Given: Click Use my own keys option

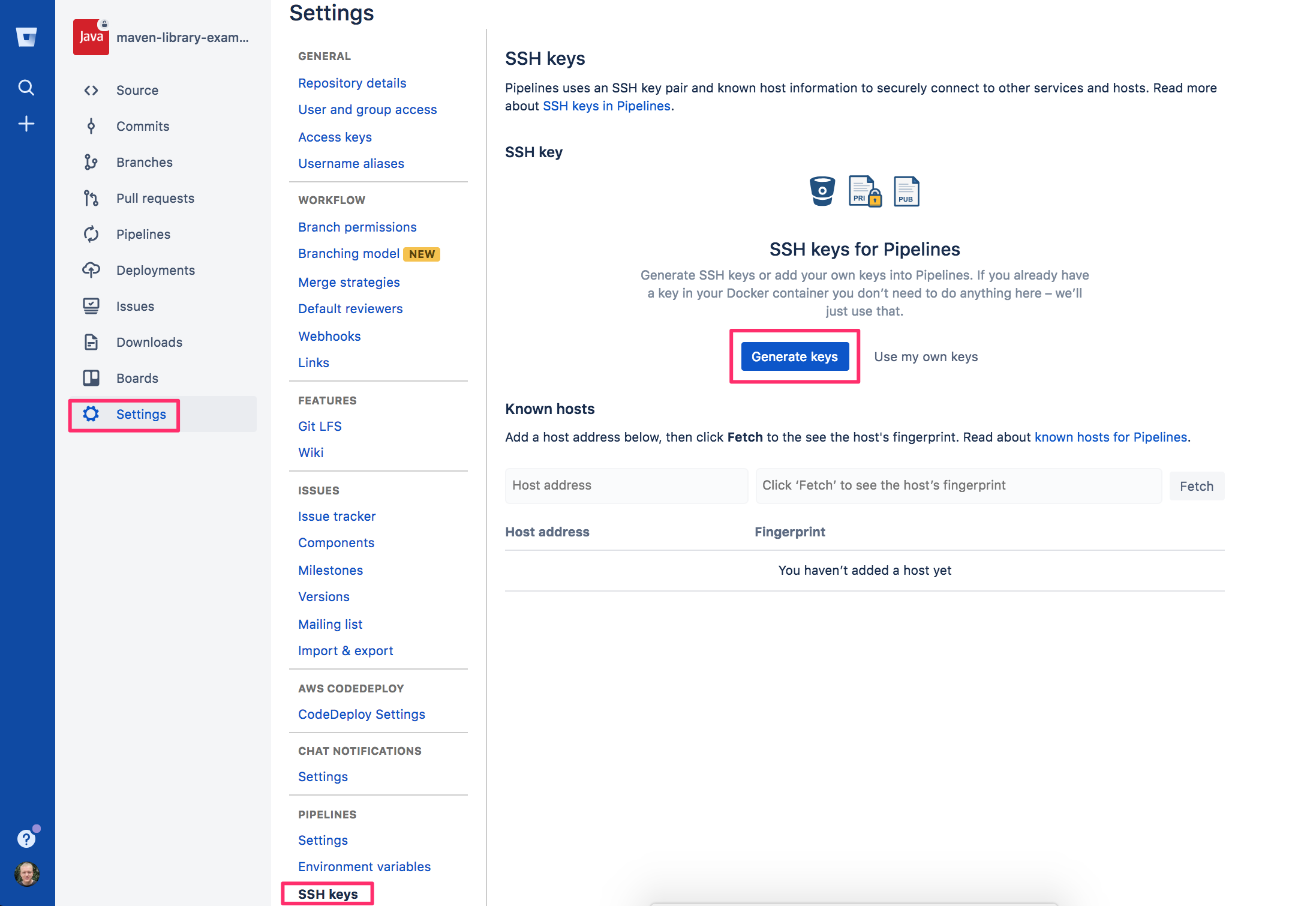Looking at the screenshot, I should click(924, 355).
